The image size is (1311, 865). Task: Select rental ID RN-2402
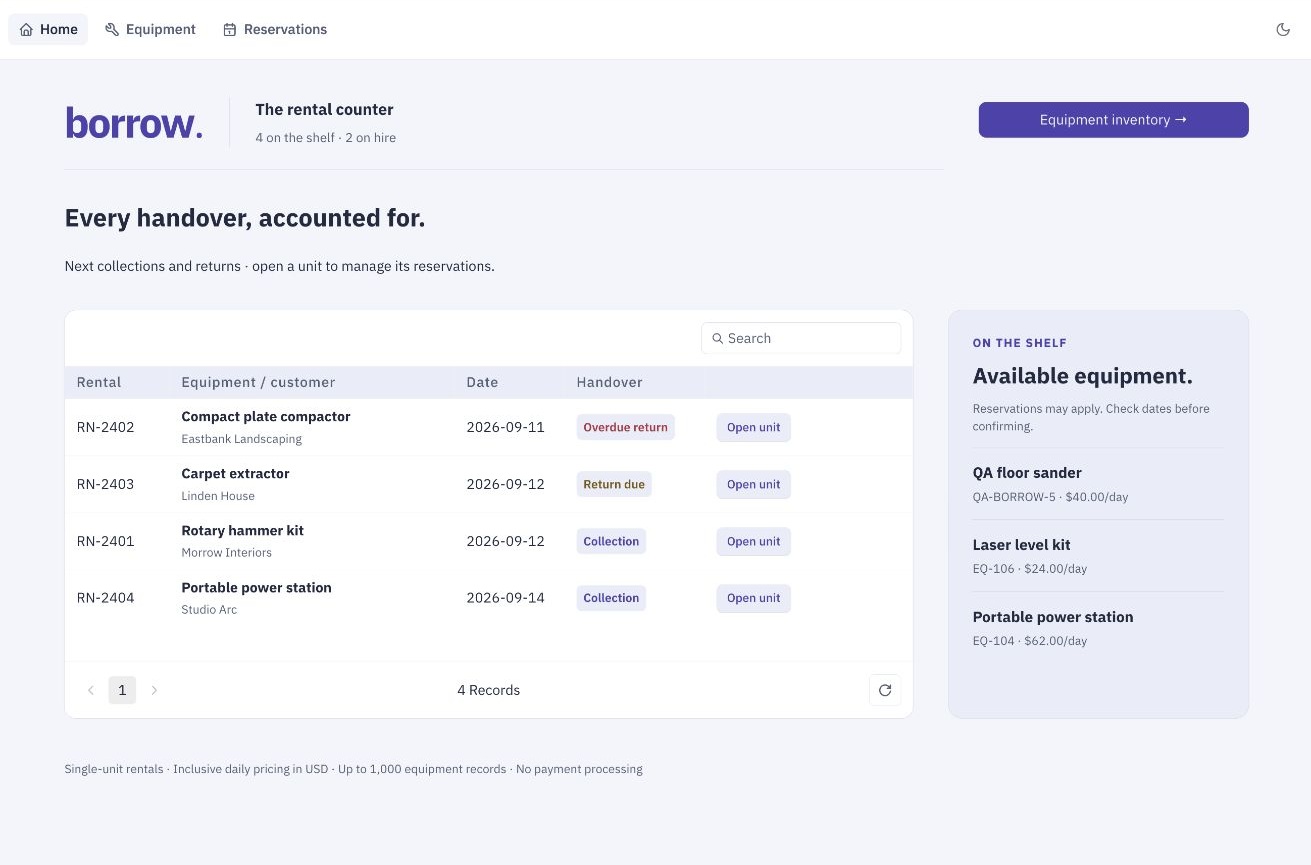click(105, 428)
